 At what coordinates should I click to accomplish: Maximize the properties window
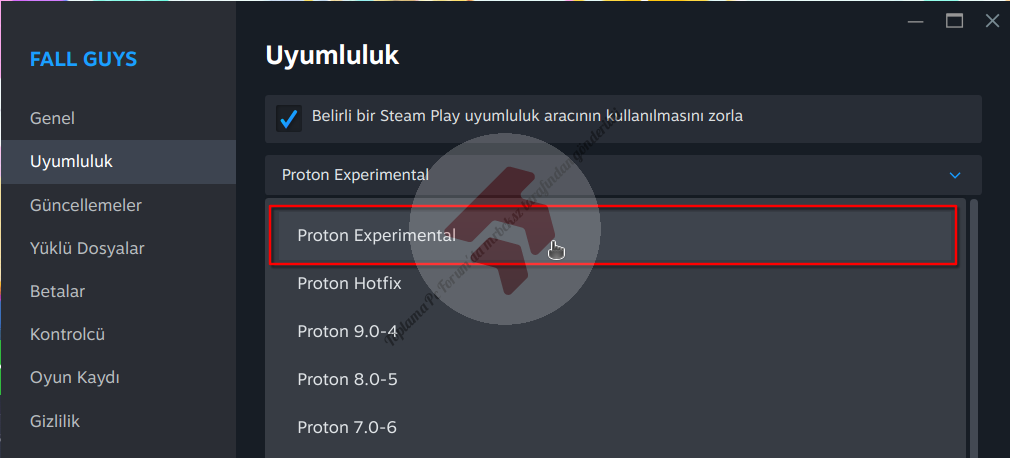coord(954,20)
